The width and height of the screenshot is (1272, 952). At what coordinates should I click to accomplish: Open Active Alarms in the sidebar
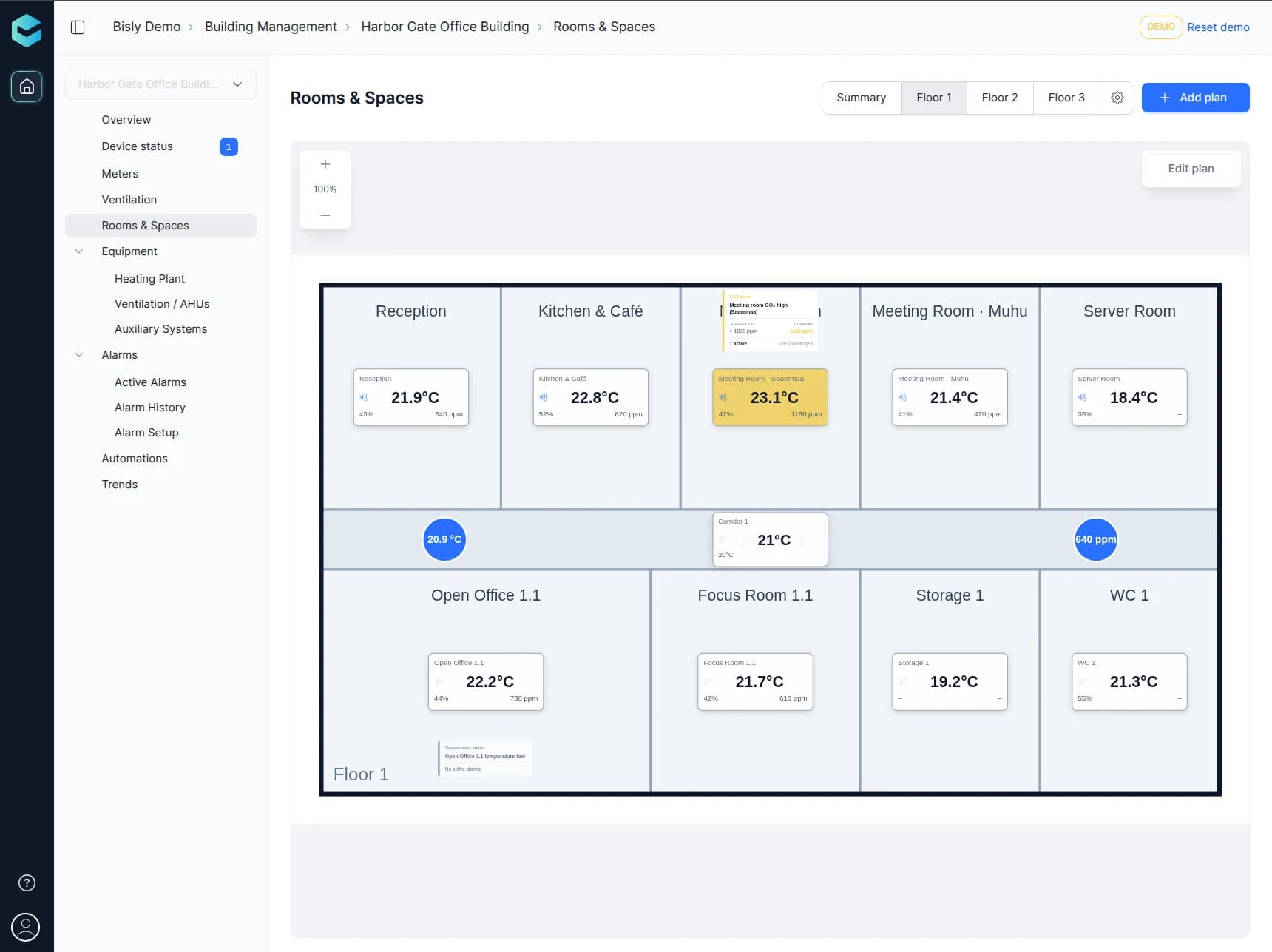(150, 382)
